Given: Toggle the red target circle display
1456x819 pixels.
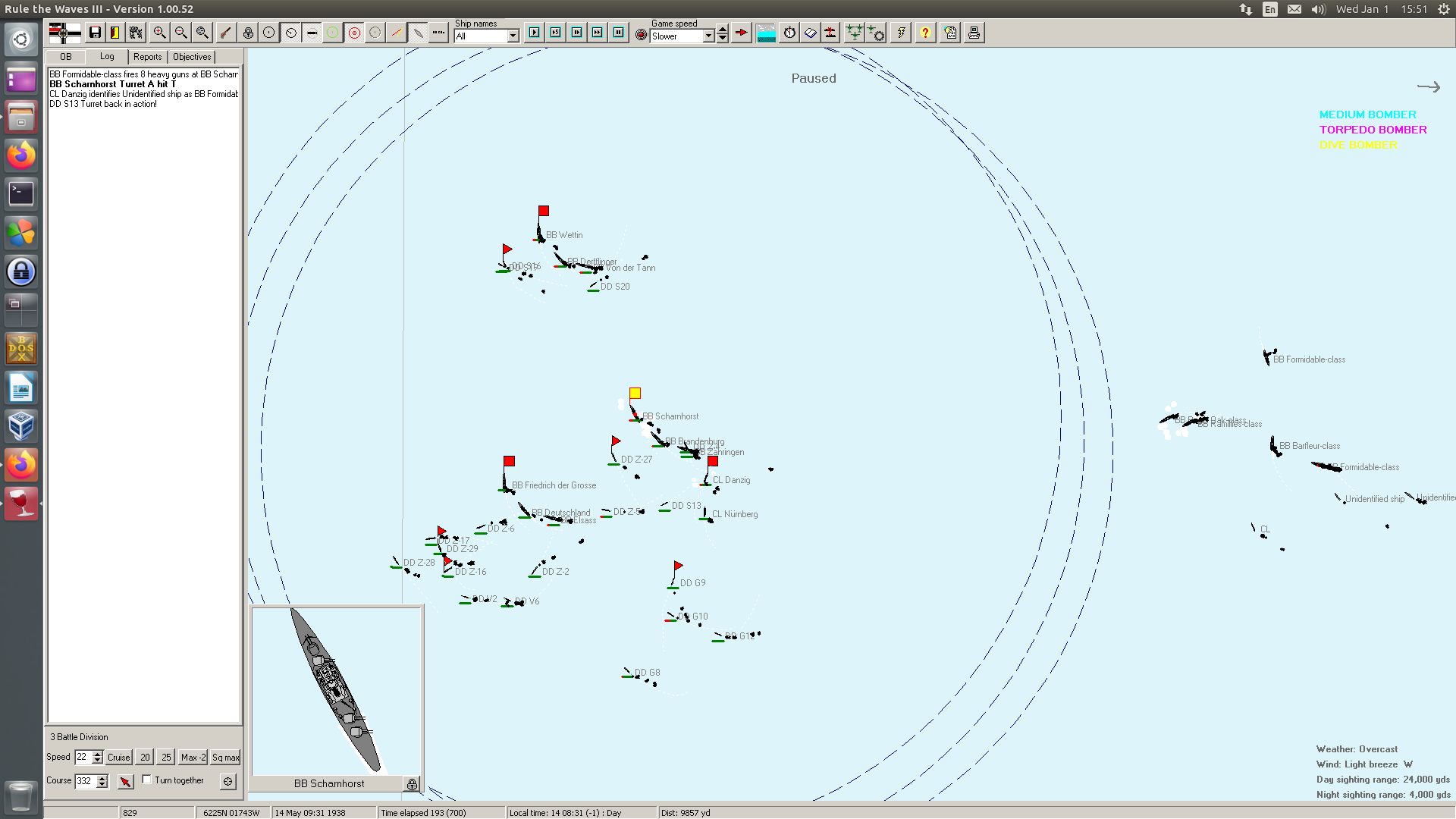Looking at the screenshot, I should tap(354, 33).
